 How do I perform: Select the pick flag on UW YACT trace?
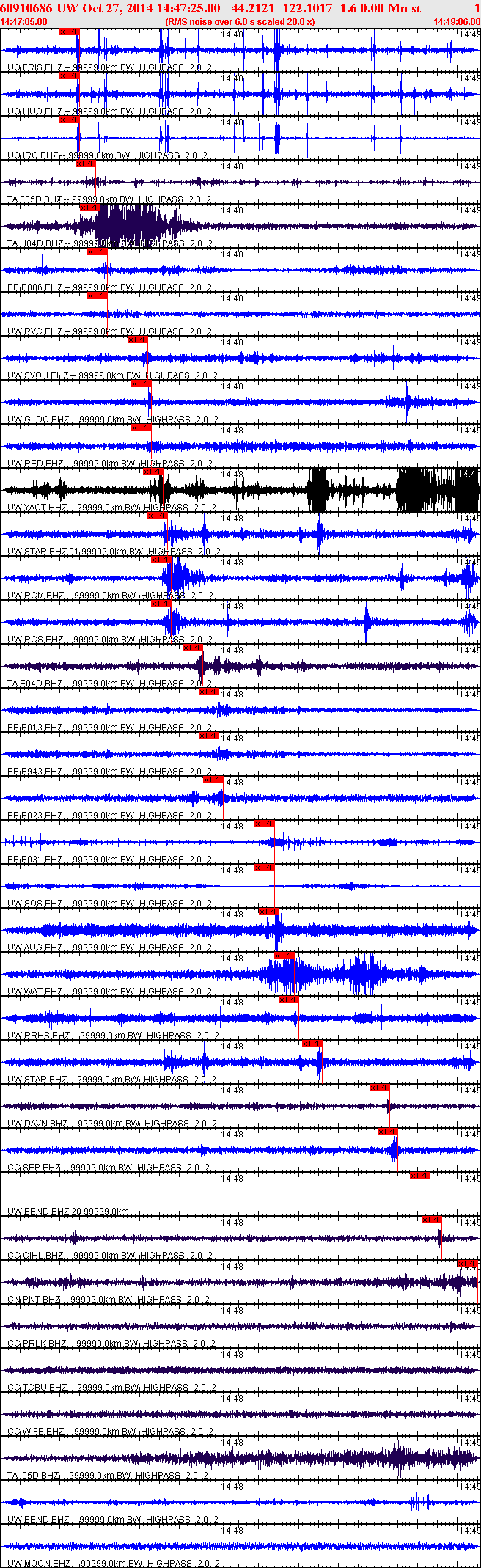coord(153,472)
